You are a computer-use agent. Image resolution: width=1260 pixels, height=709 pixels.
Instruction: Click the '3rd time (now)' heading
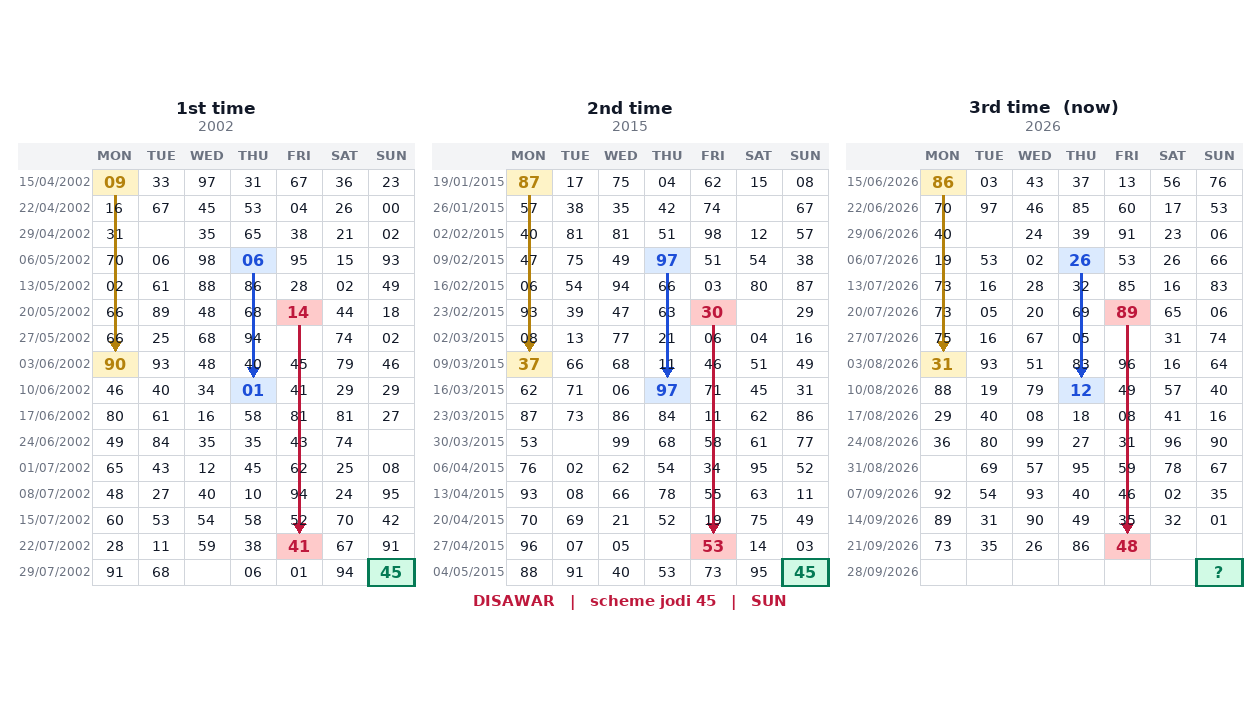tap(1044, 107)
